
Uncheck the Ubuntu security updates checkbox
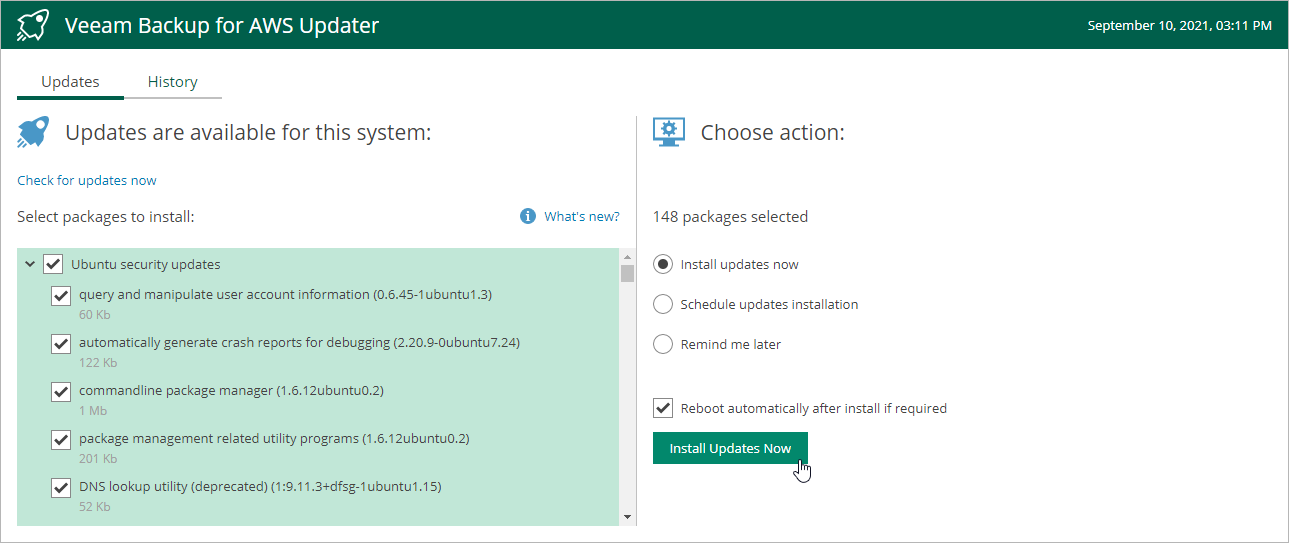tap(53, 264)
